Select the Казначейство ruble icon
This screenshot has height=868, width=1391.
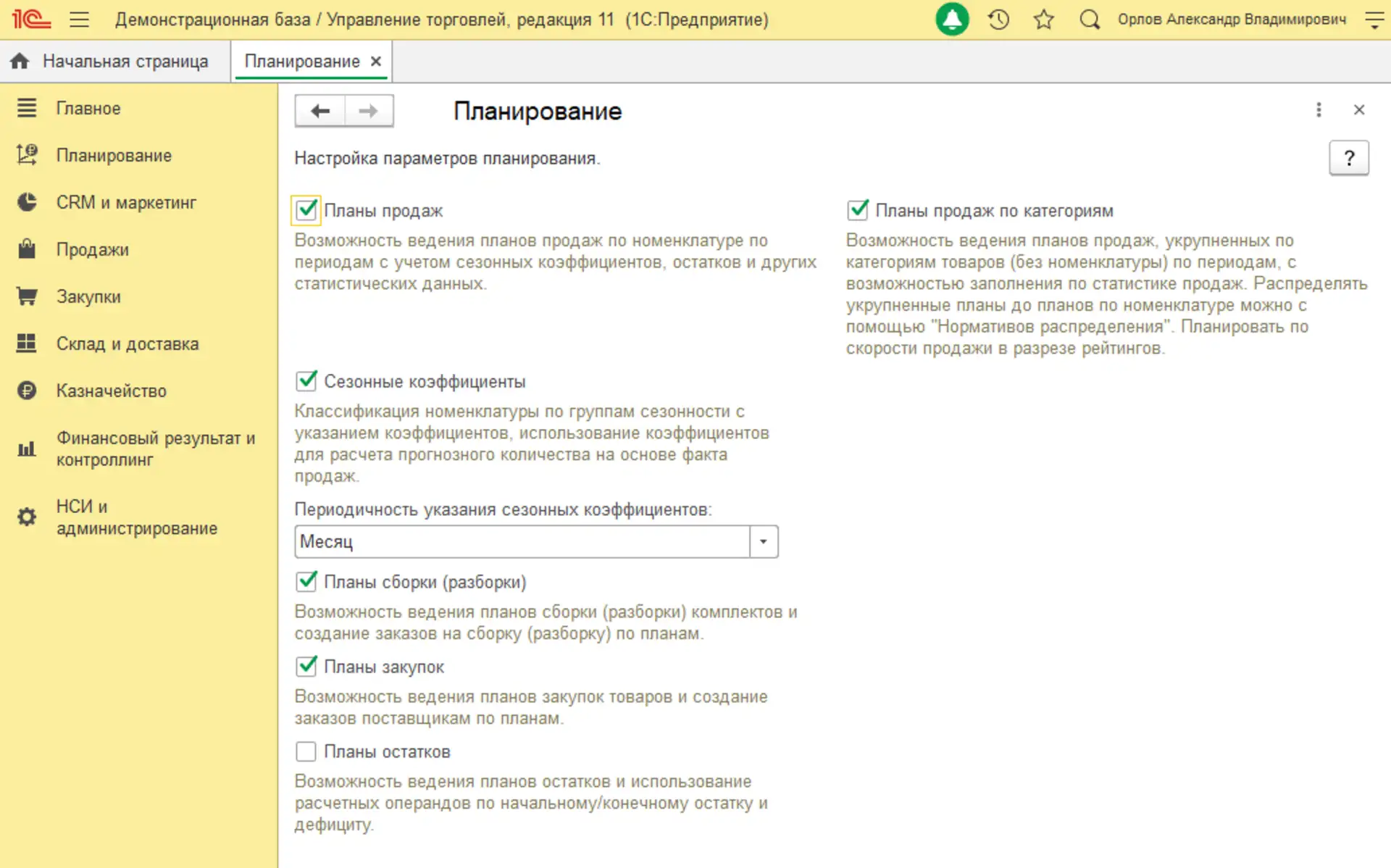(27, 391)
